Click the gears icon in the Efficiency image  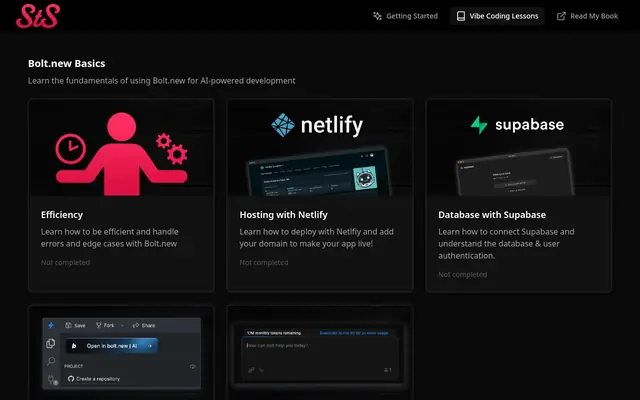click(172, 149)
